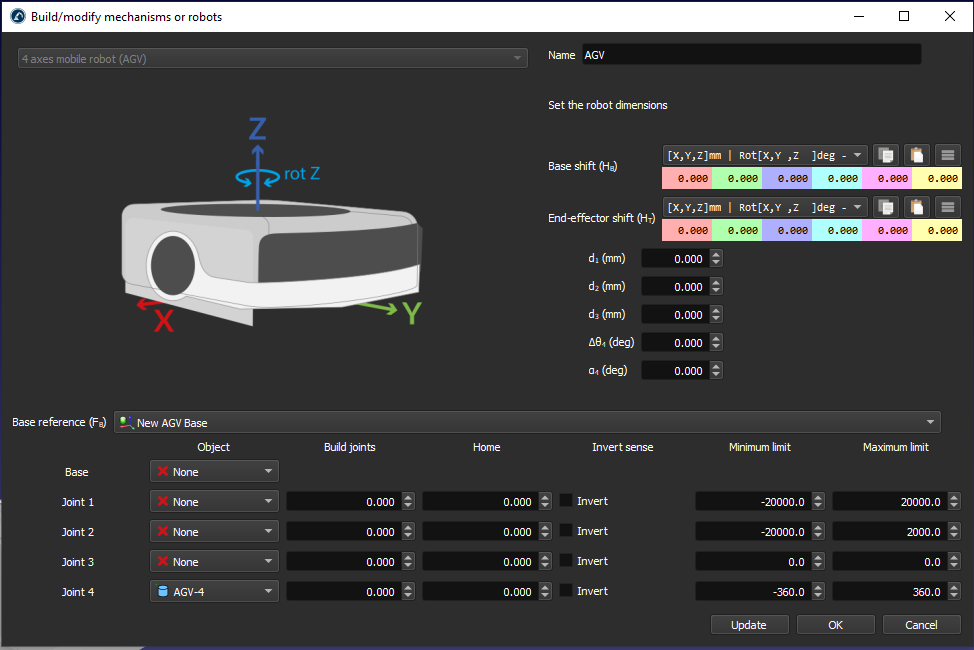
Task: Toggle the Joint 2 Invert checkbox
Action: pos(566,531)
